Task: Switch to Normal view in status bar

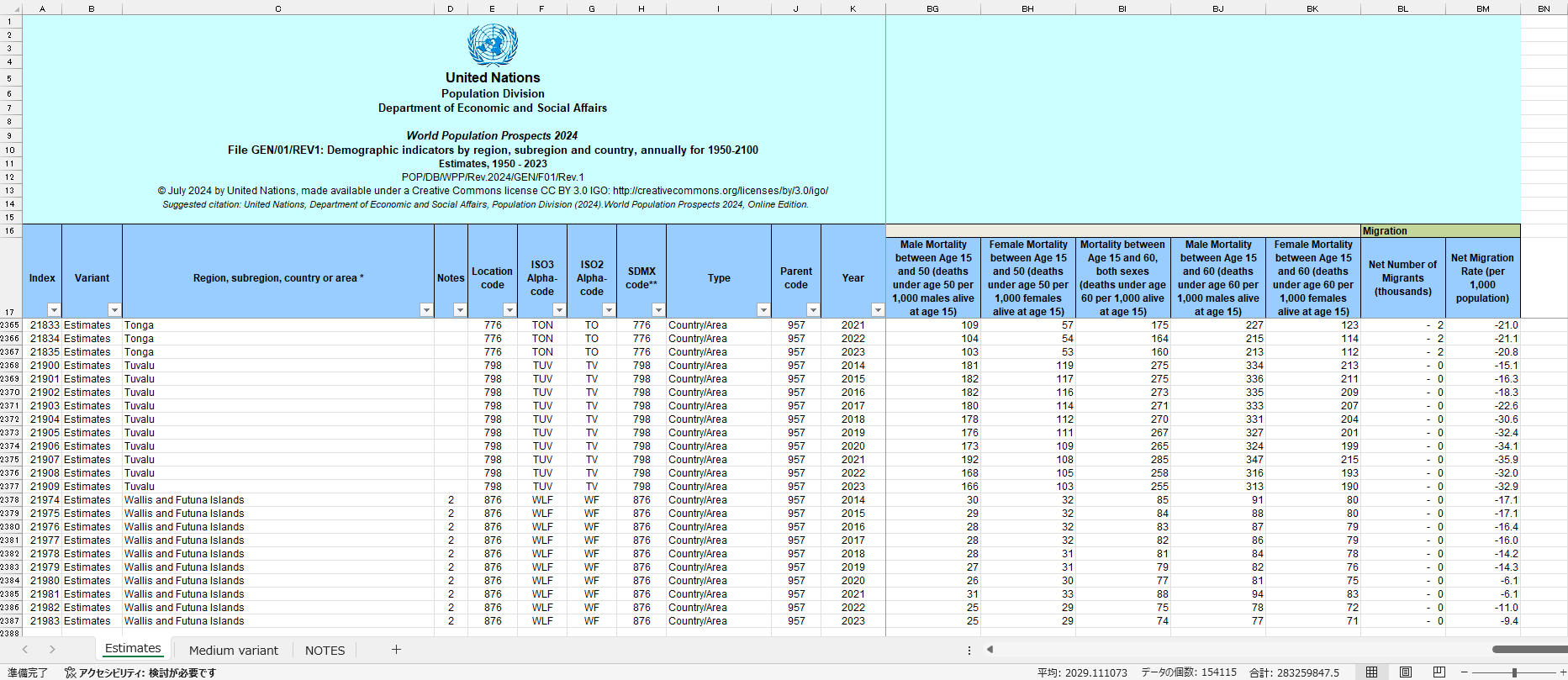Action: click(x=1371, y=672)
